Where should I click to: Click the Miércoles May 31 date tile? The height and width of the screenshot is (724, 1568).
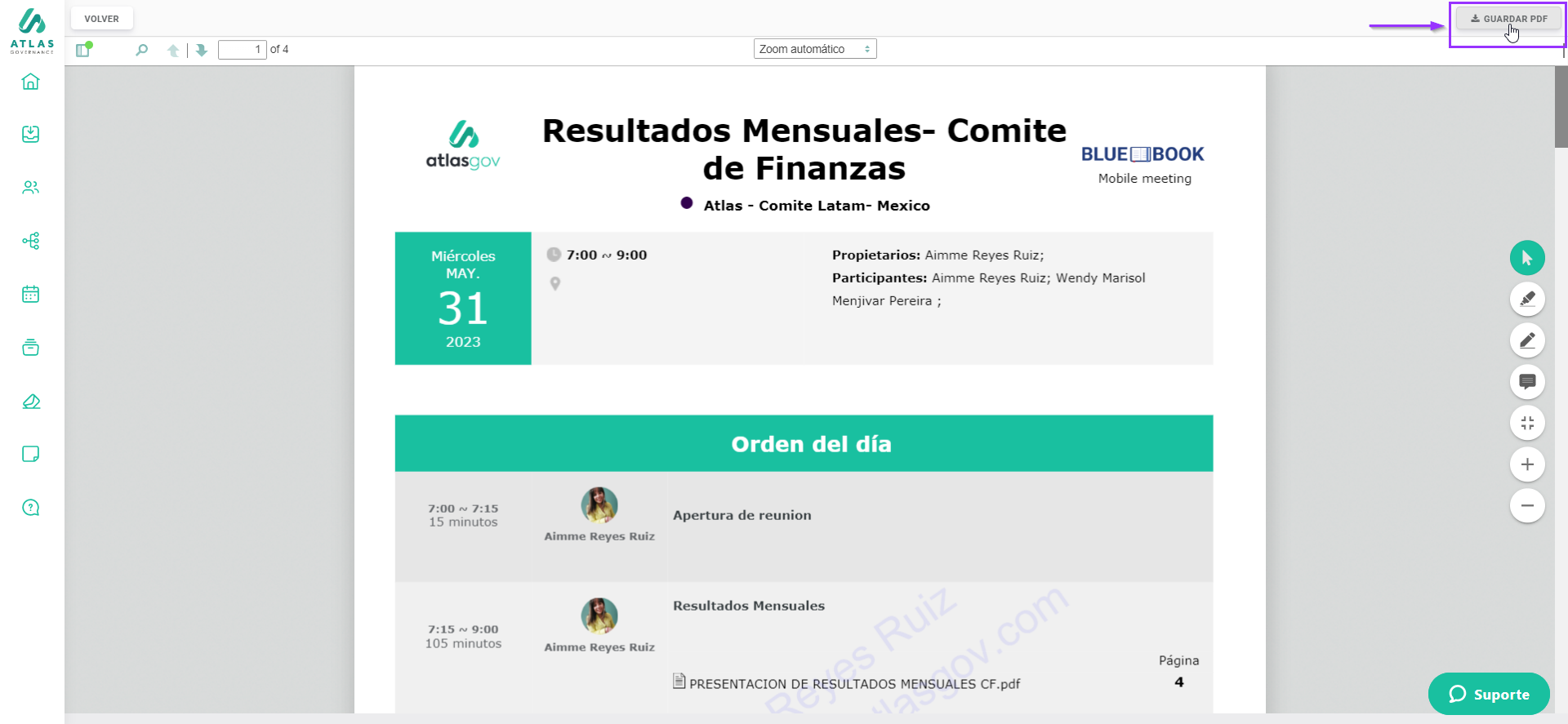point(463,299)
